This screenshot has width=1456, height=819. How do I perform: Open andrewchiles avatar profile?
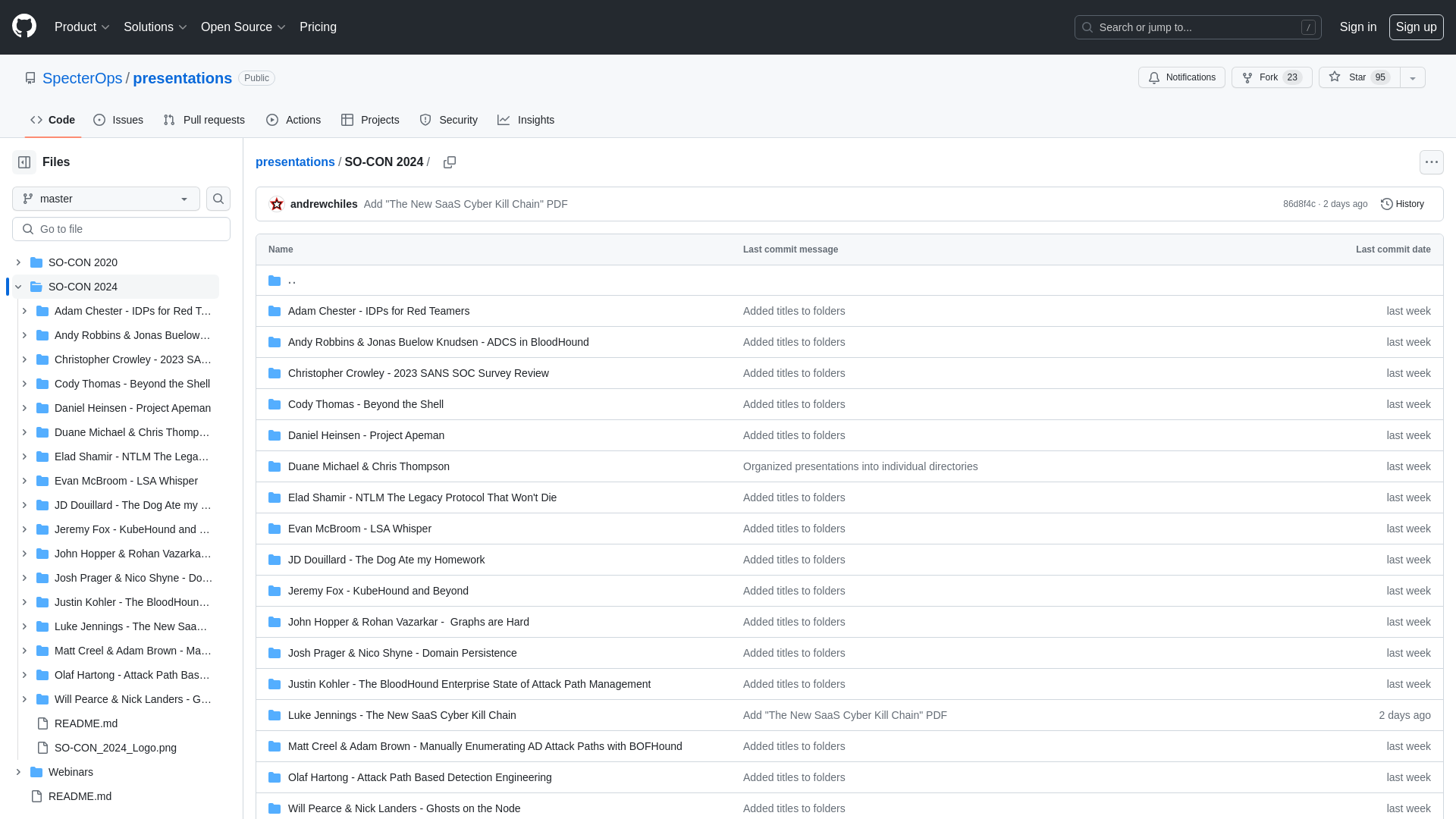click(x=277, y=204)
